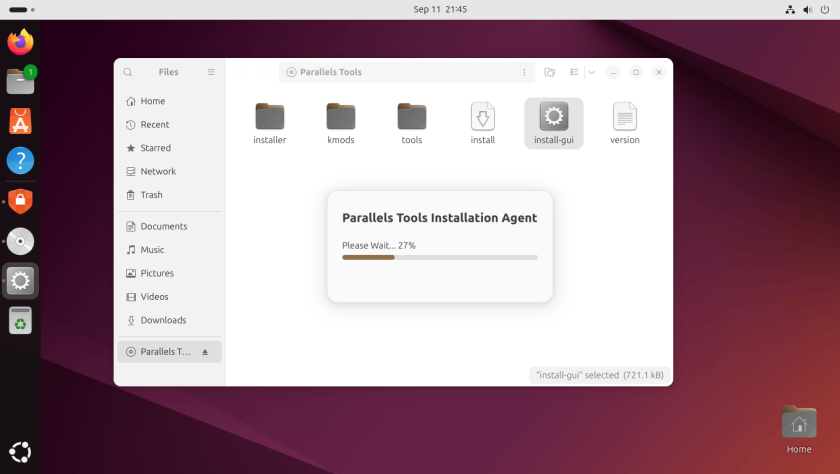The width and height of the screenshot is (840, 474).
Task: Select the tools folder
Action: point(411,123)
